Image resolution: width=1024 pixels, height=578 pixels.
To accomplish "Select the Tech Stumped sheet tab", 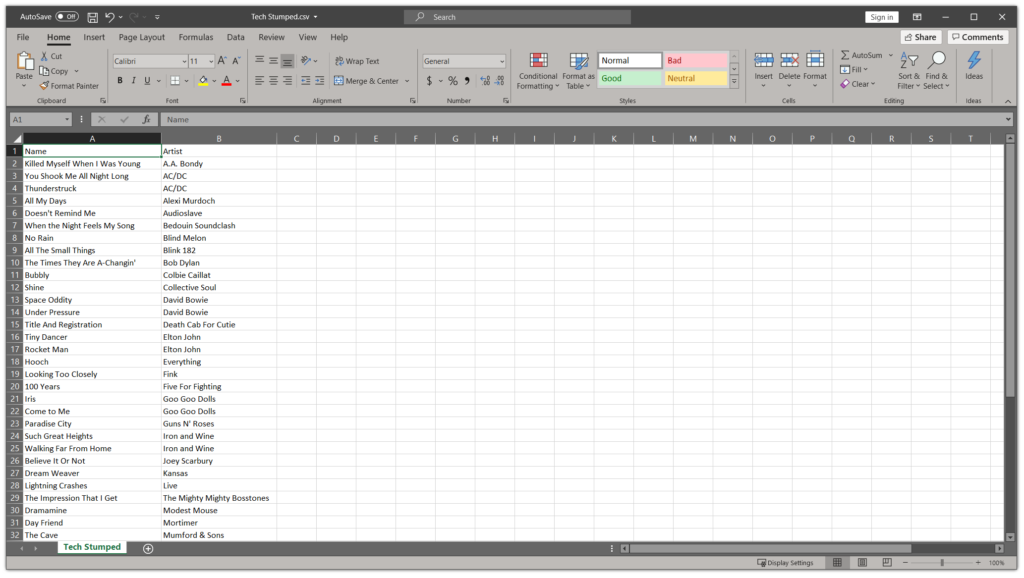I will click(91, 547).
